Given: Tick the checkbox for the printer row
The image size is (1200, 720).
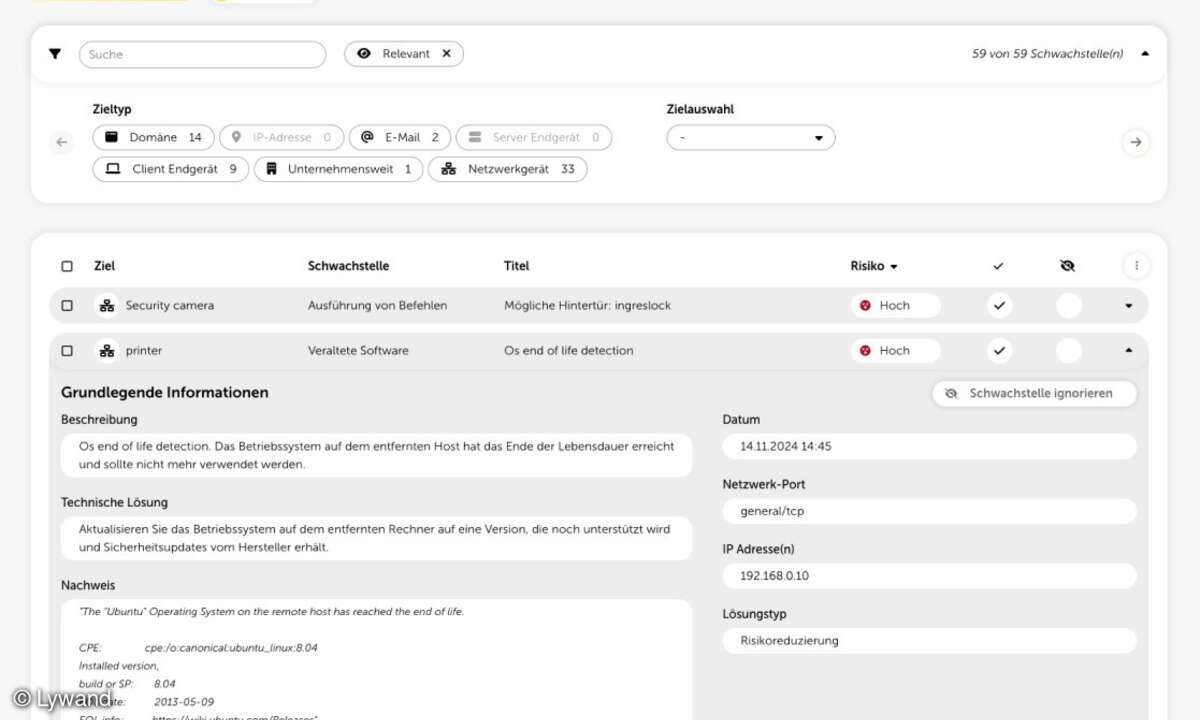Looking at the screenshot, I should coord(67,351).
